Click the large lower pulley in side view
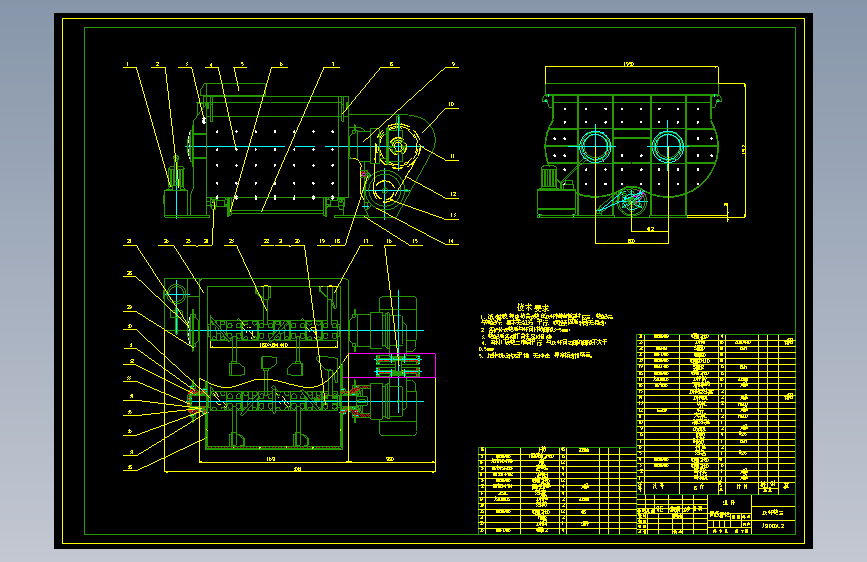Viewport: 867px width, 562px height. [384, 191]
